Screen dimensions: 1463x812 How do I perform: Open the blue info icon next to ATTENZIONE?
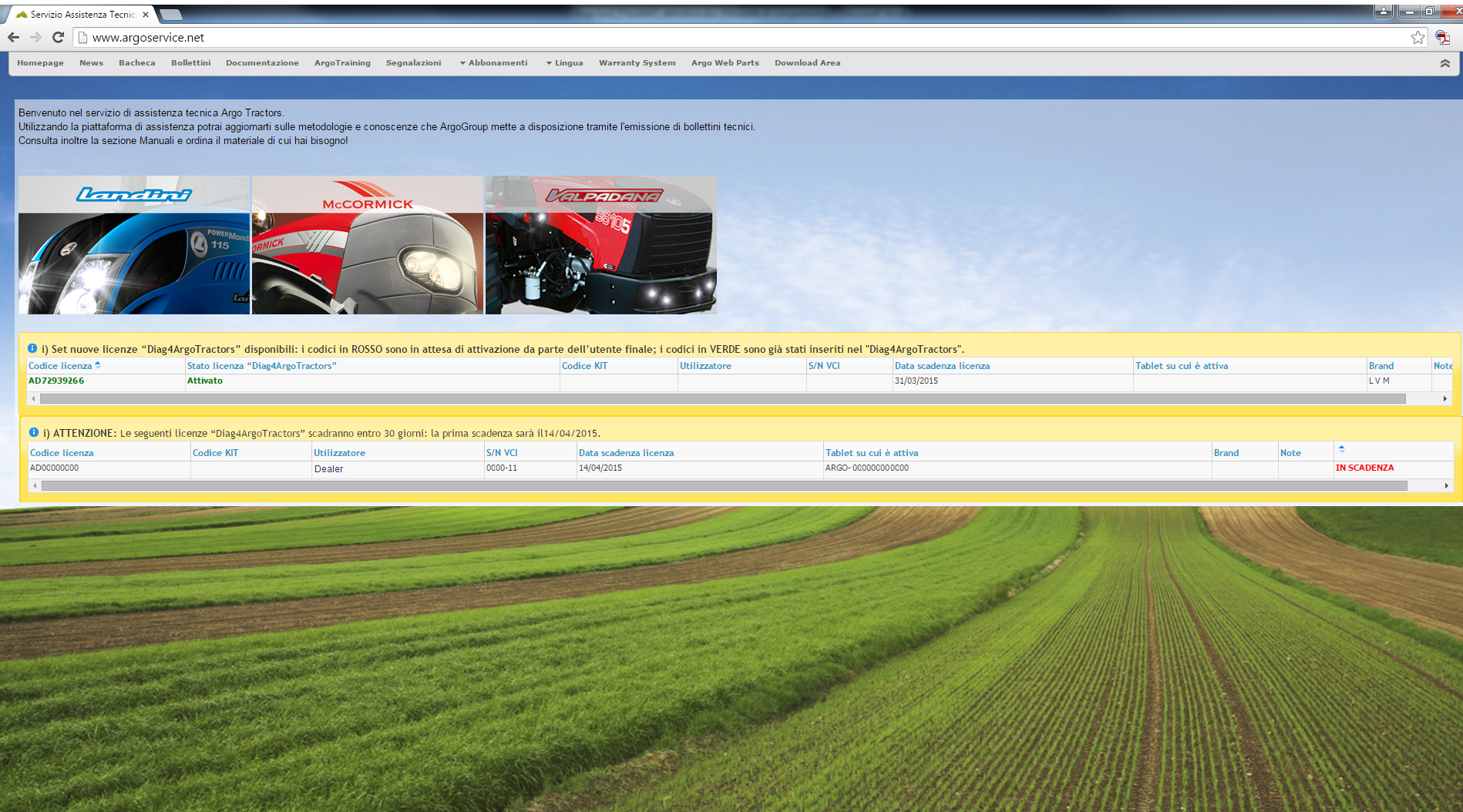click(34, 432)
